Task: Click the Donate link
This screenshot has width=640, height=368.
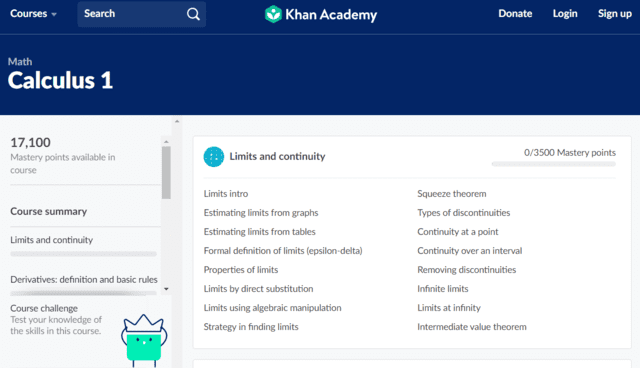Action: [515, 13]
